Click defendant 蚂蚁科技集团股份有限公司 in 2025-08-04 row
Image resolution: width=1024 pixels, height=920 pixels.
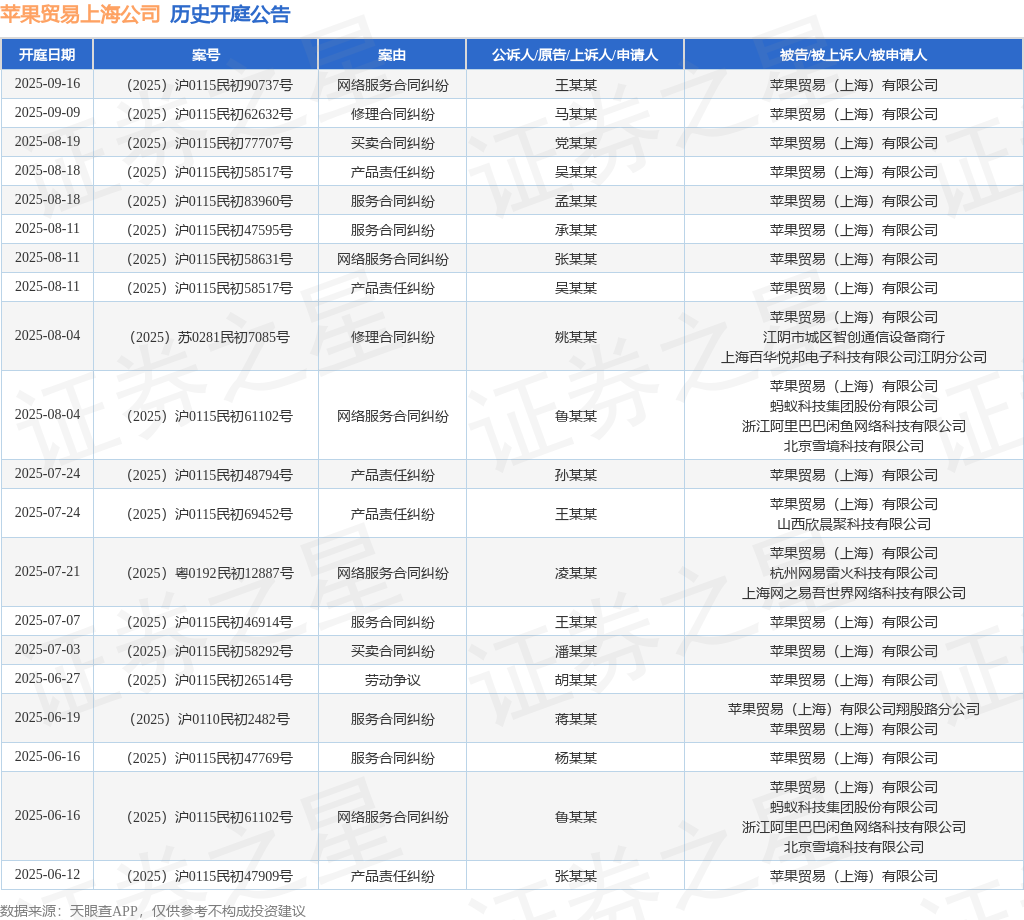(x=854, y=406)
